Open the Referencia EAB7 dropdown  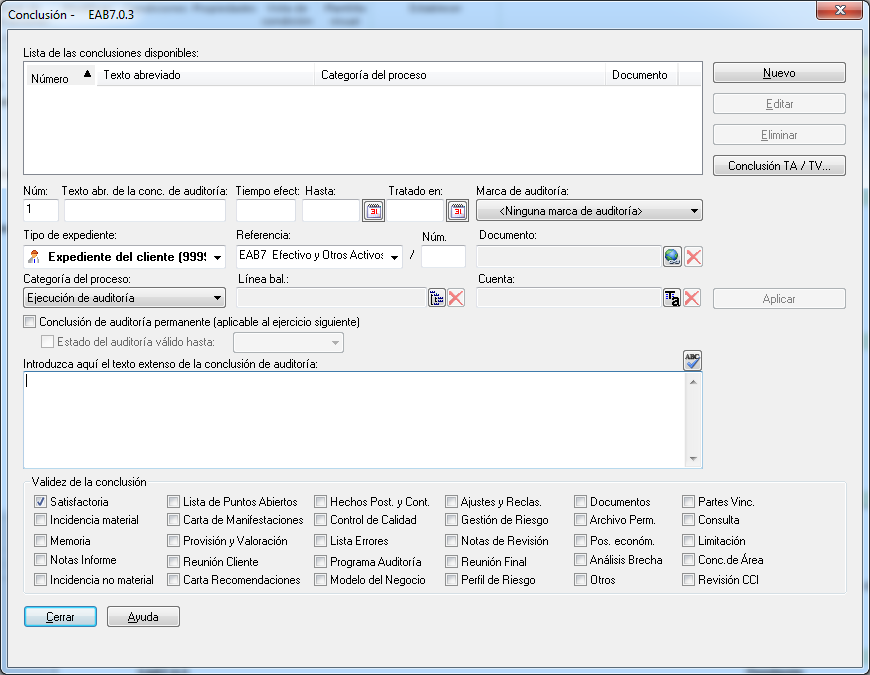pyautogui.click(x=319, y=256)
